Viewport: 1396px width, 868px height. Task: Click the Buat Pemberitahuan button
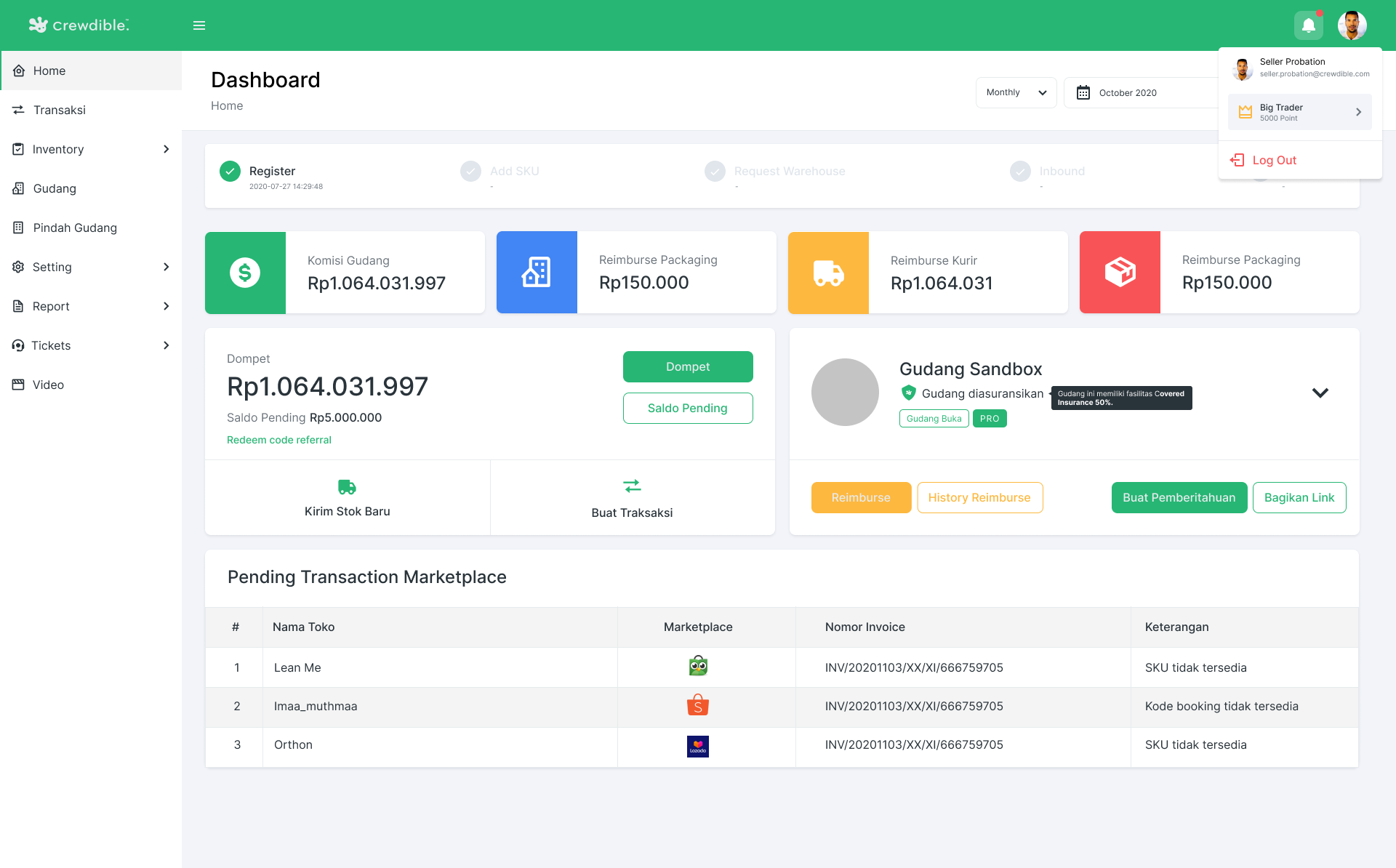click(x=1179, y=497)
